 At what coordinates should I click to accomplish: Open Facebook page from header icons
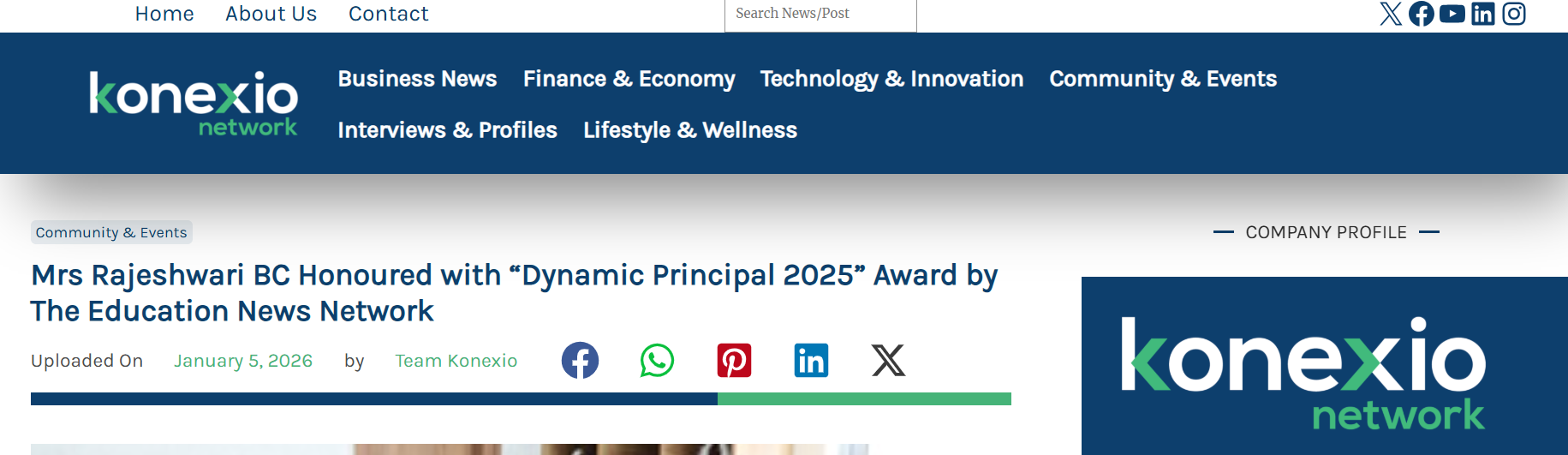[1422, 14]
